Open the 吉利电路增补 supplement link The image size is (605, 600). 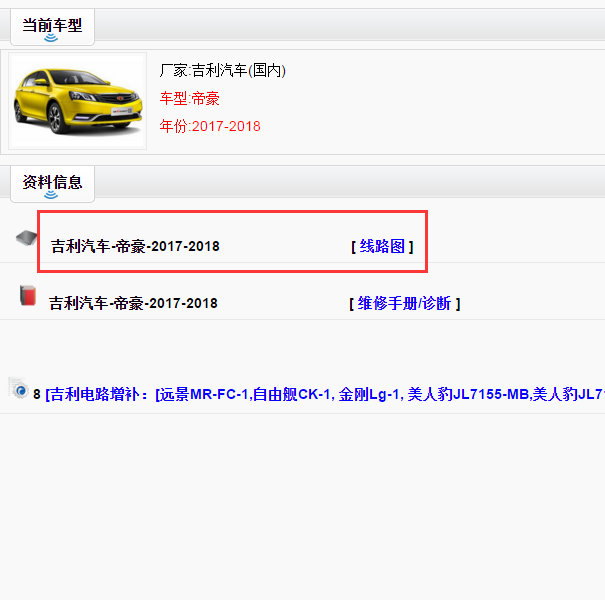pos(325,394)
